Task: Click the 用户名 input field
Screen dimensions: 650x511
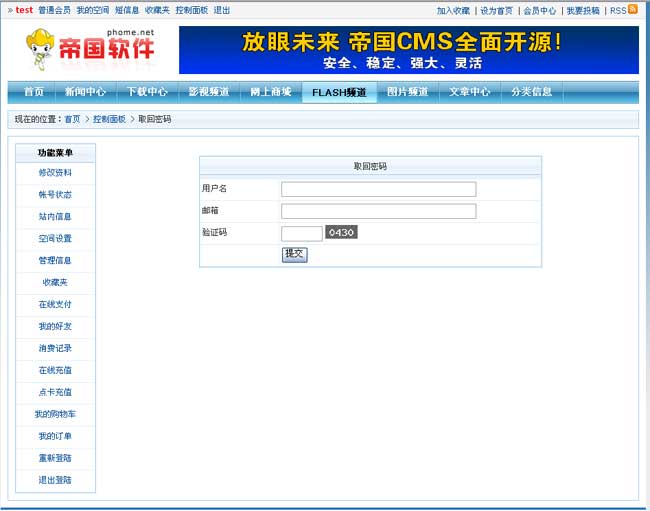Action: coord(378,189)
